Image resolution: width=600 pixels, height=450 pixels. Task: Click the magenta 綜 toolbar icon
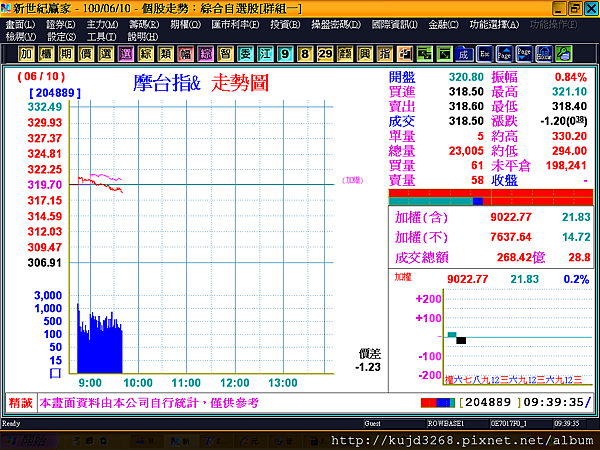tap(205, 54)
